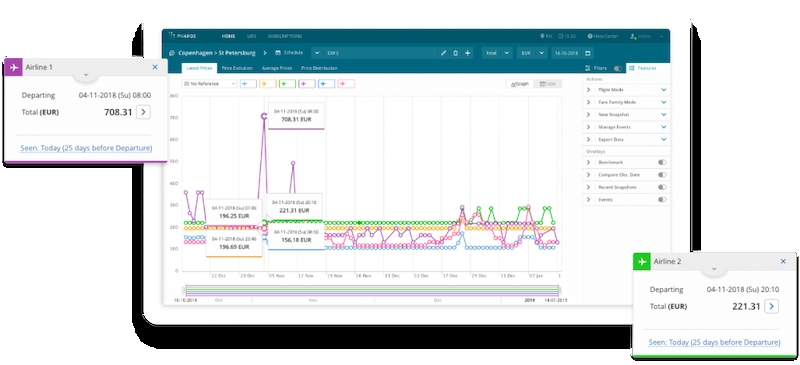Screen dimensions: 800x365
Task: Click the plus add icon in route bar
Action: tap(467, 53)
